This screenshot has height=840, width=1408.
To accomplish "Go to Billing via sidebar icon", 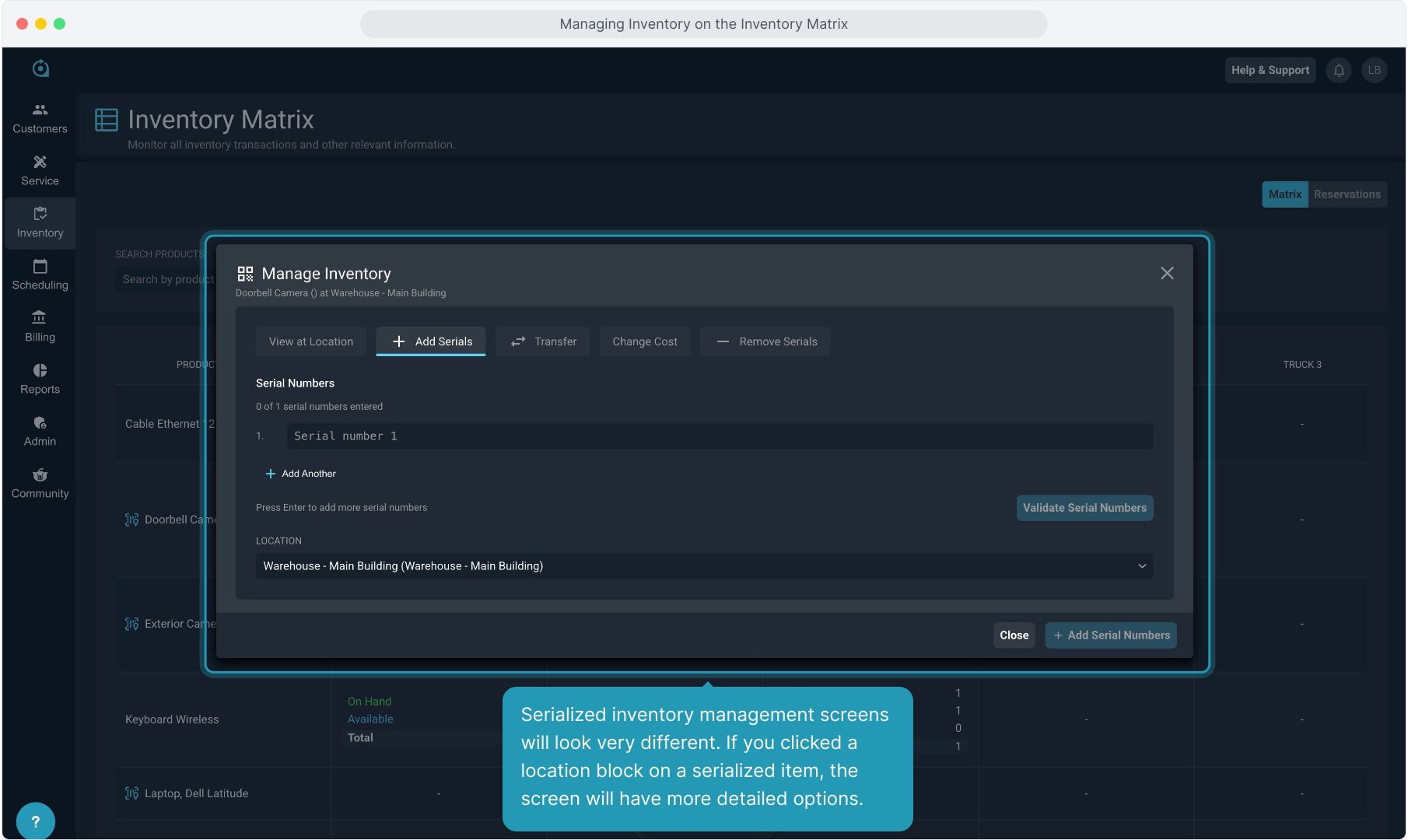I will (x=40, y=318).
